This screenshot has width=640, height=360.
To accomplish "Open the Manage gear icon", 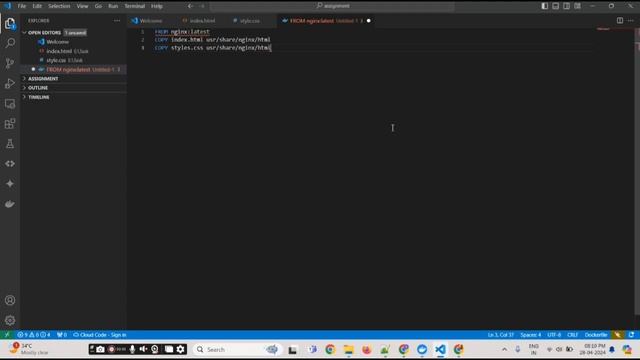I will [x=10, y=320].
